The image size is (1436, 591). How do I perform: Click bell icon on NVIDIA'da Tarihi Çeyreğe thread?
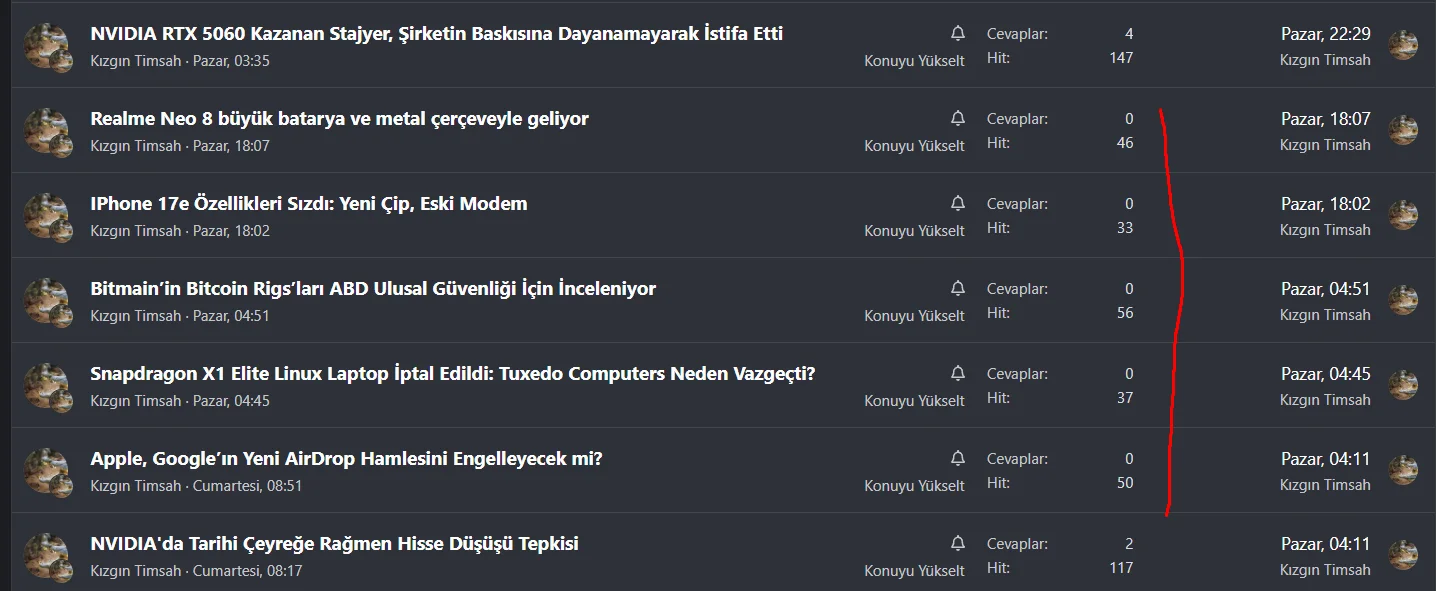pyautogui.click(x=958, y=543)
